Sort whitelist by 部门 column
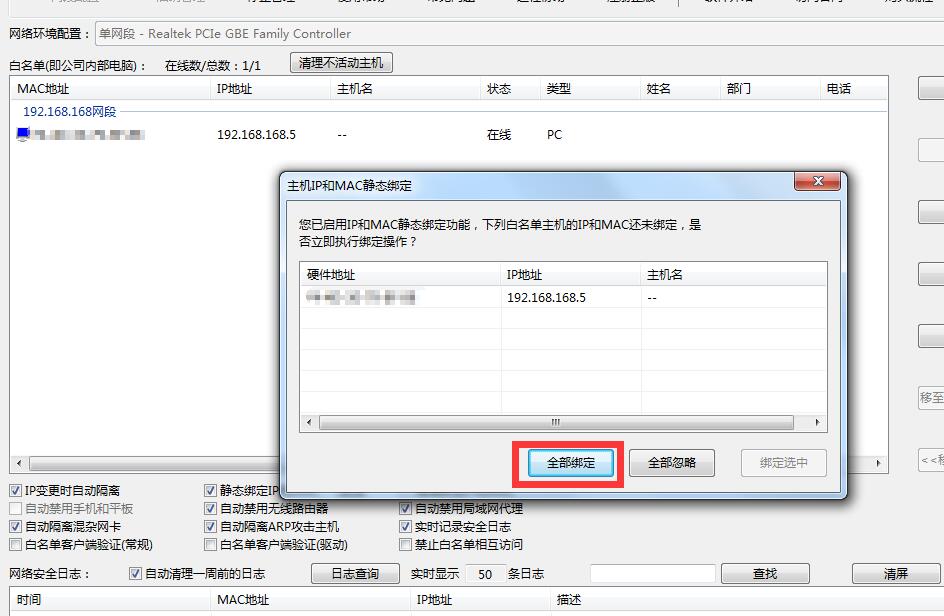 [x=770, y=89]
